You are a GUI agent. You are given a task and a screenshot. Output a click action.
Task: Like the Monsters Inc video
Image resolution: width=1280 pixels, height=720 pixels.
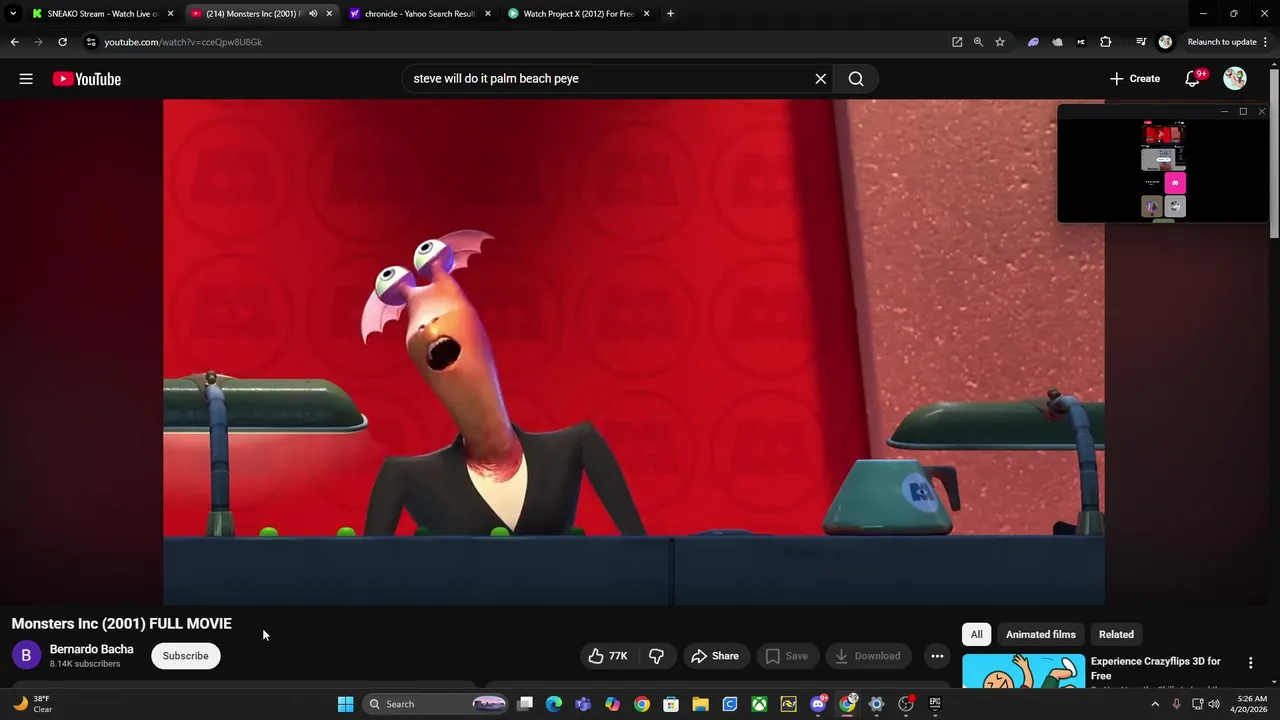pyautogui.click(x=609, y=656)
